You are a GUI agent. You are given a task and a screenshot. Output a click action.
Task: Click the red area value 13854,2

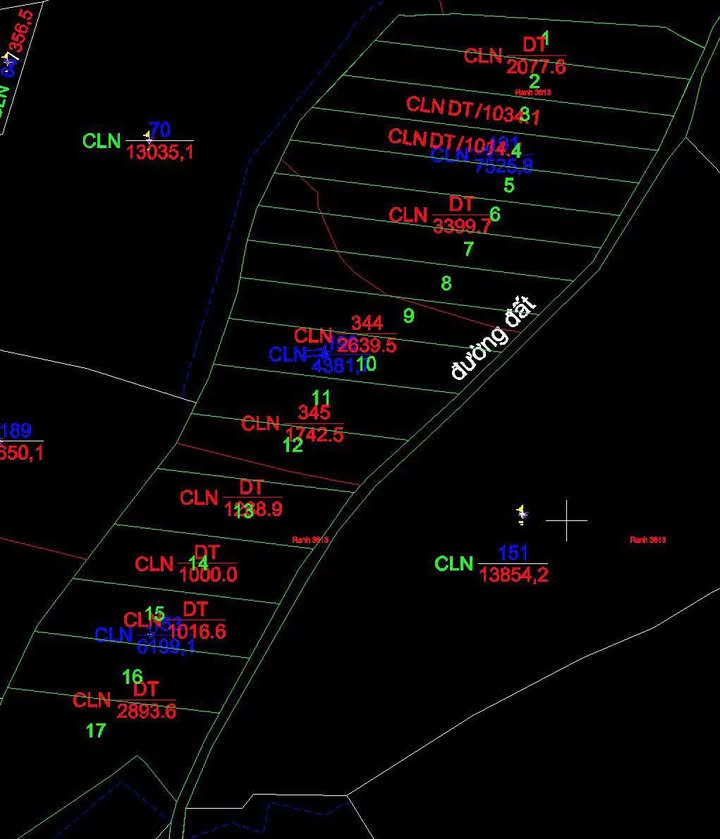click(514, 575)
